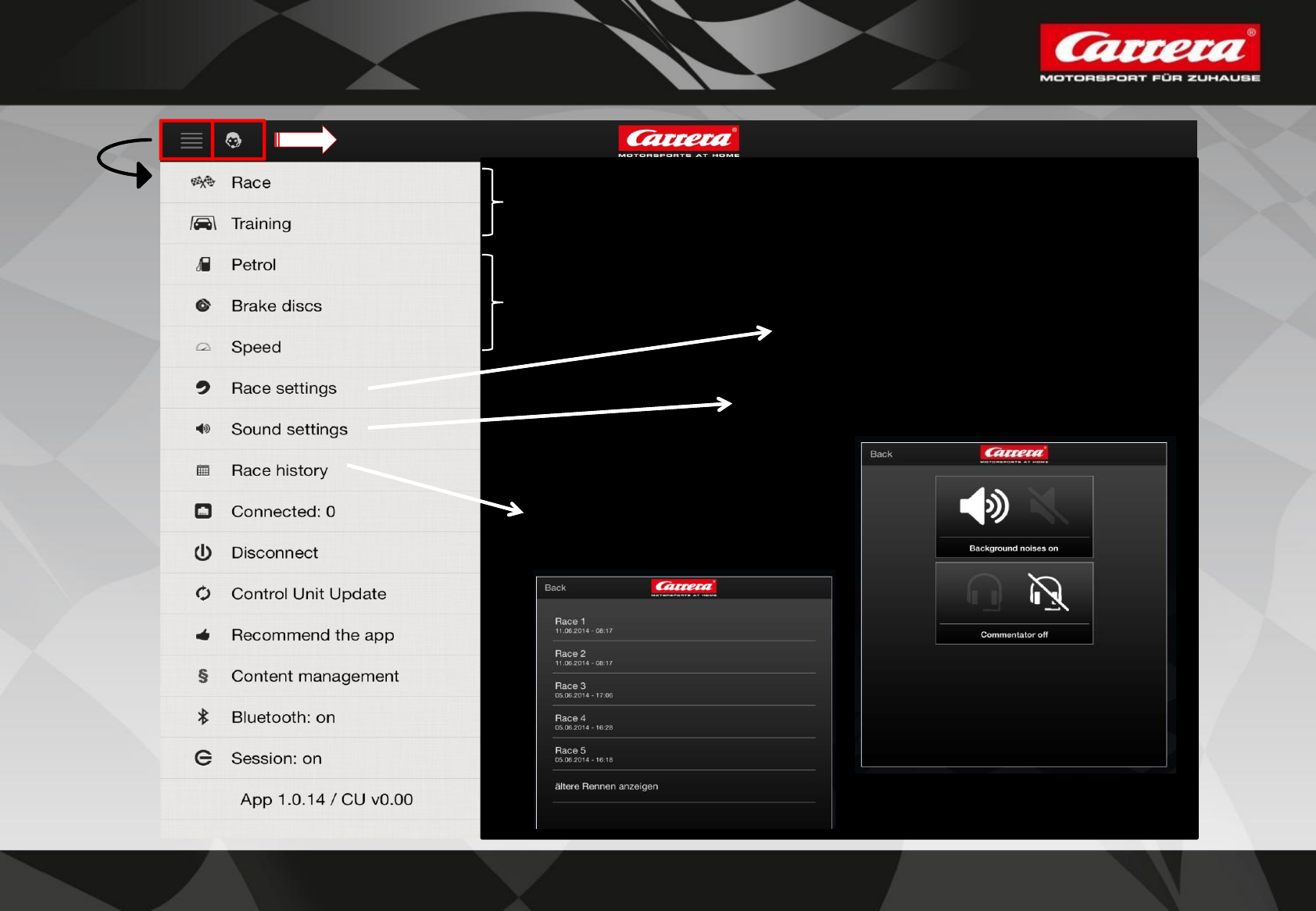Click the Carrera logo in race history header

(685, 588)
